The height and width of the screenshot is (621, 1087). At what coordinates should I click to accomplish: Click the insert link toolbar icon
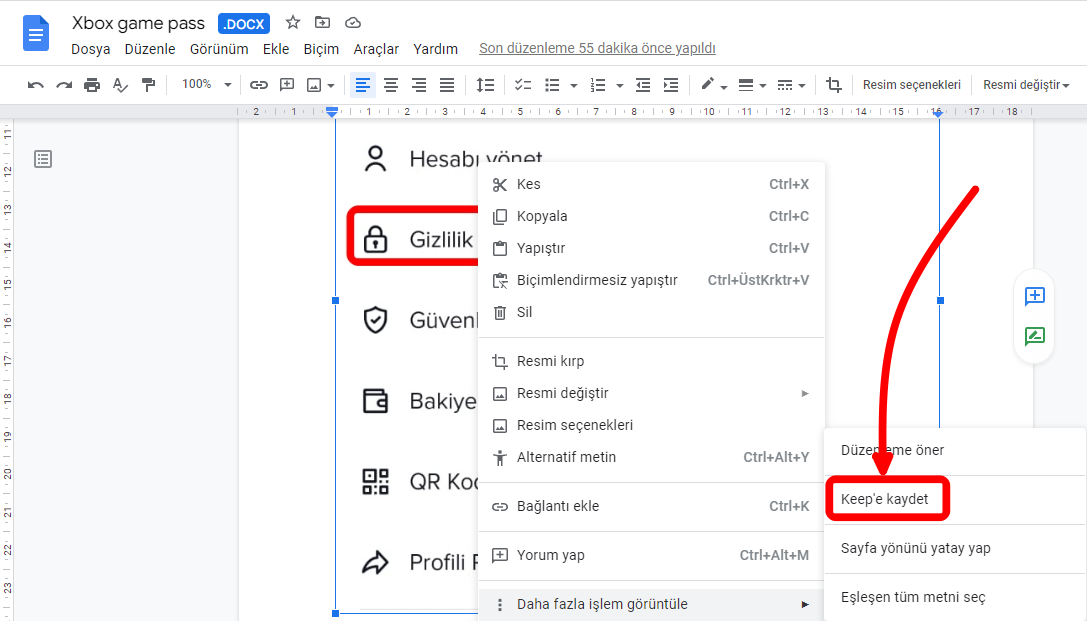tap(259, 85)
